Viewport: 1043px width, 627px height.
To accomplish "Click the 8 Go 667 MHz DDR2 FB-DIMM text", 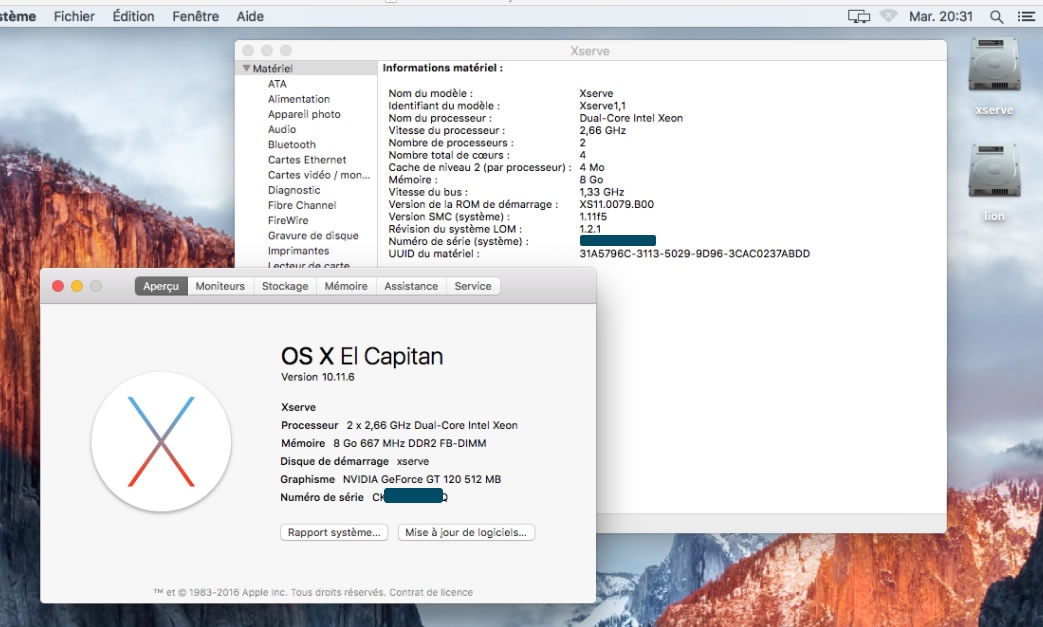I will (x=410, y=443).
